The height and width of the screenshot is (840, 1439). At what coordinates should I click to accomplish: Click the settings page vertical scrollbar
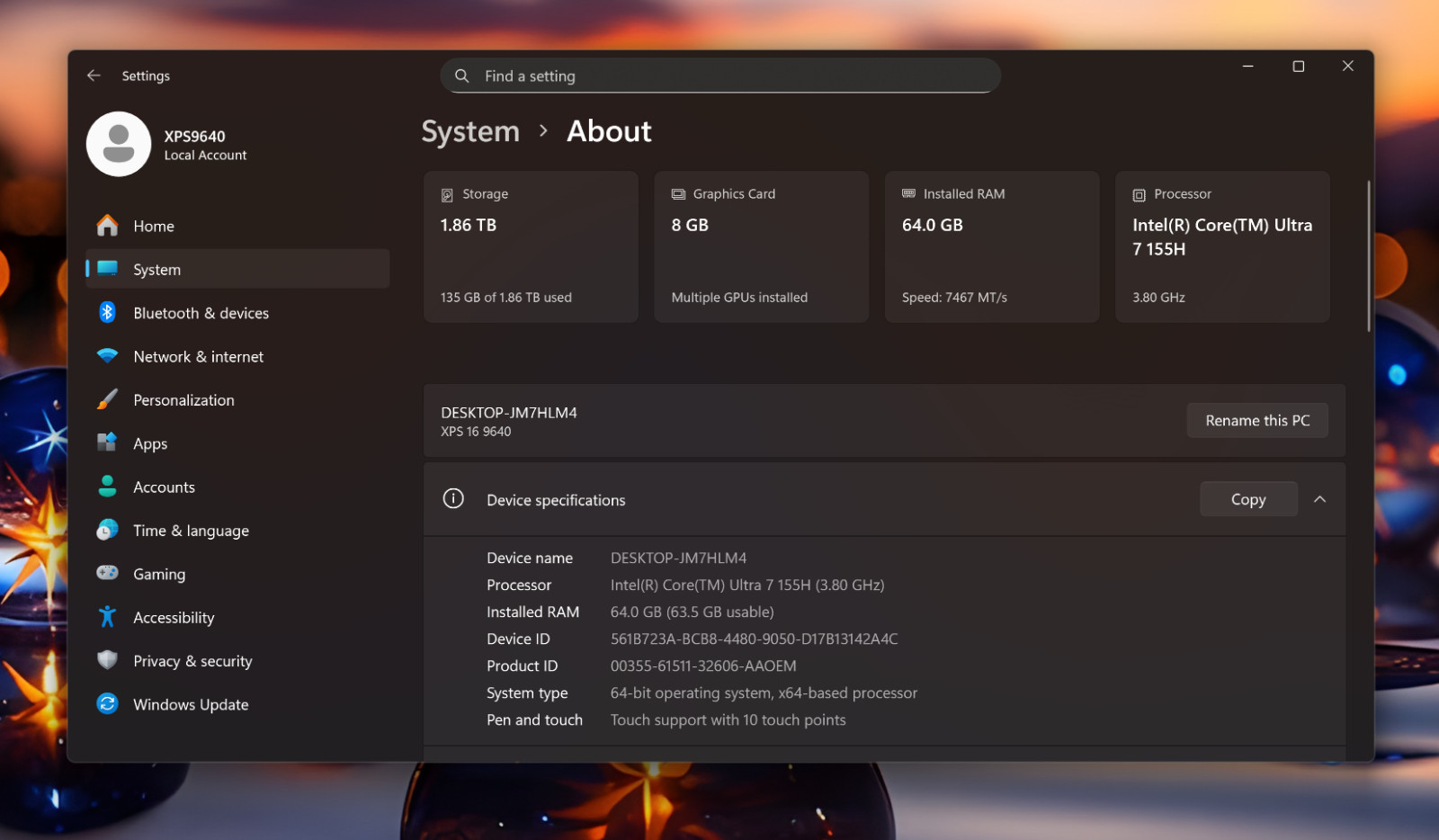pyautogui.click(x=1369, y=256)
